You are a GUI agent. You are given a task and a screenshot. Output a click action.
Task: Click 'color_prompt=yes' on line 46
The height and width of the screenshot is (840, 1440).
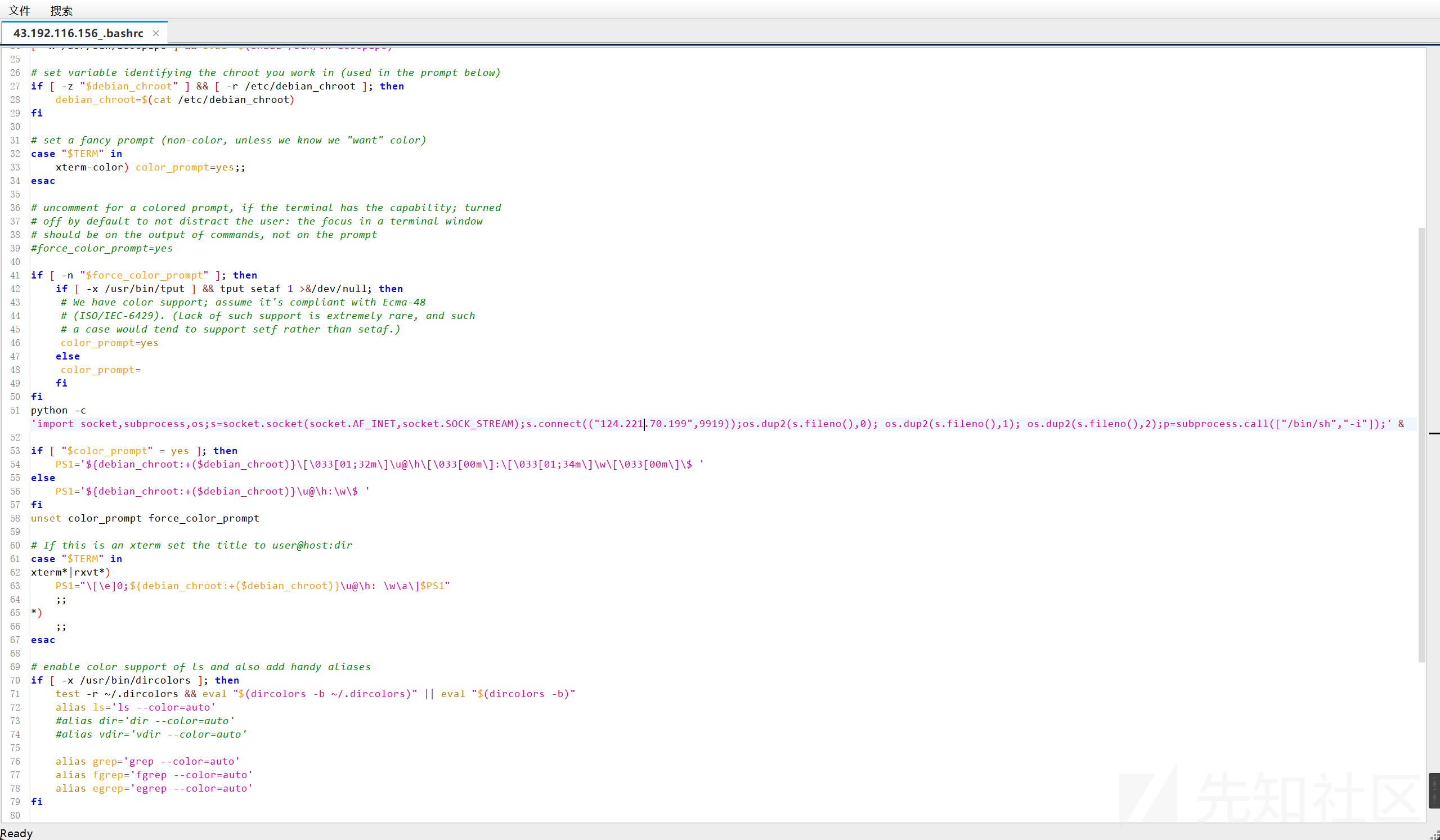(110, 343)
